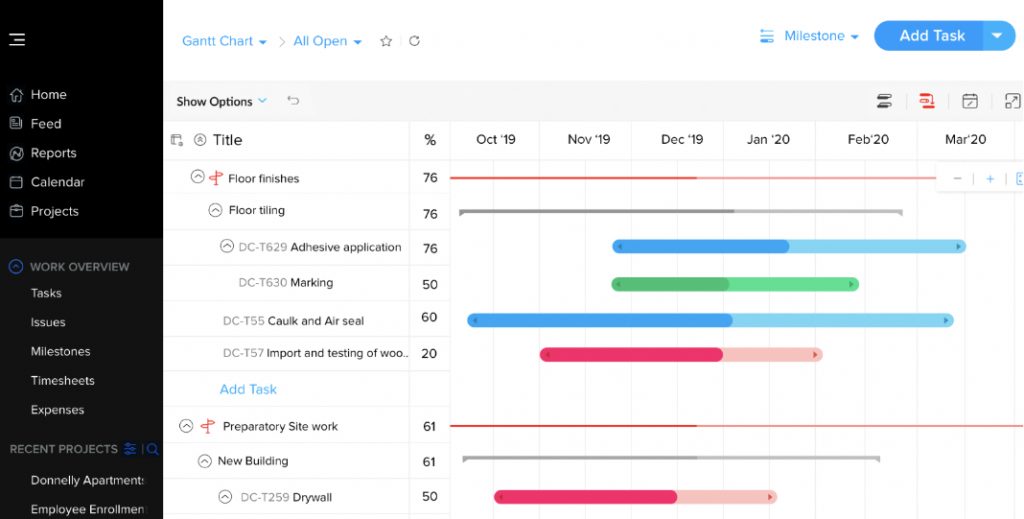This screenshot has width=1024, height=519.
Task: Click the refresh icon beside All Open
Action: 414,41
